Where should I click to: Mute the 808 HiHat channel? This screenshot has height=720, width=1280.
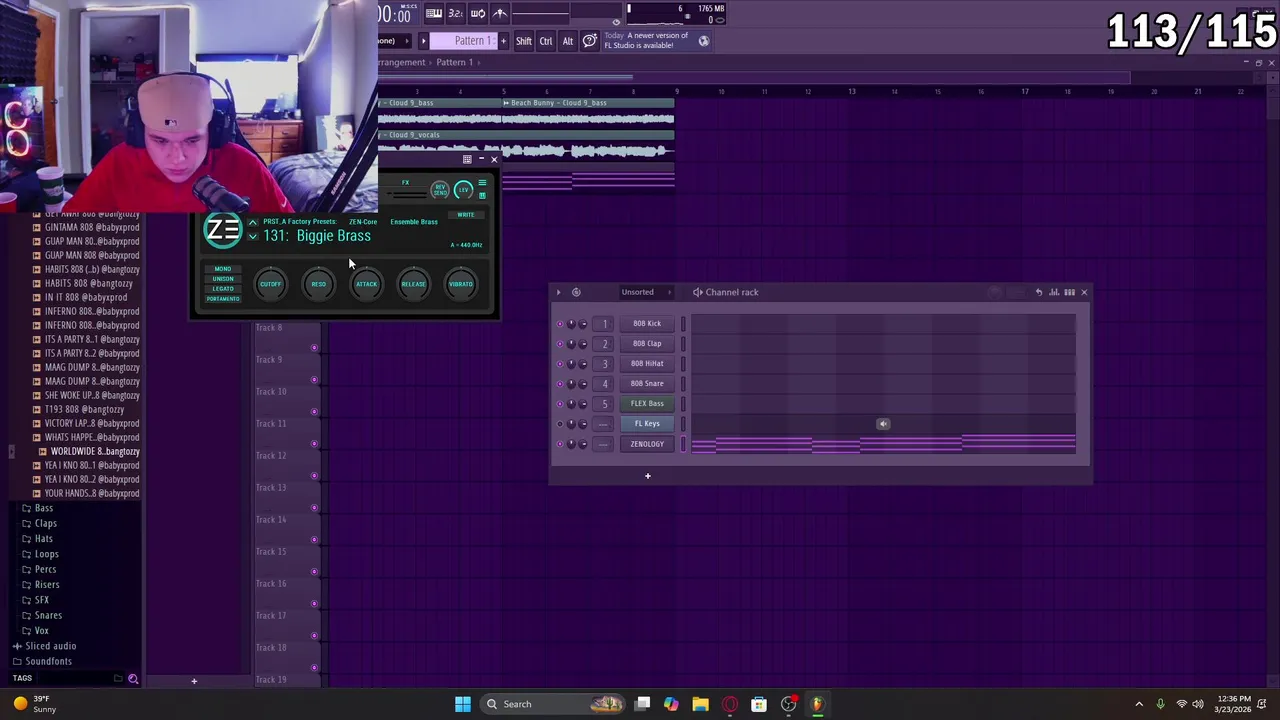[560, 364]
